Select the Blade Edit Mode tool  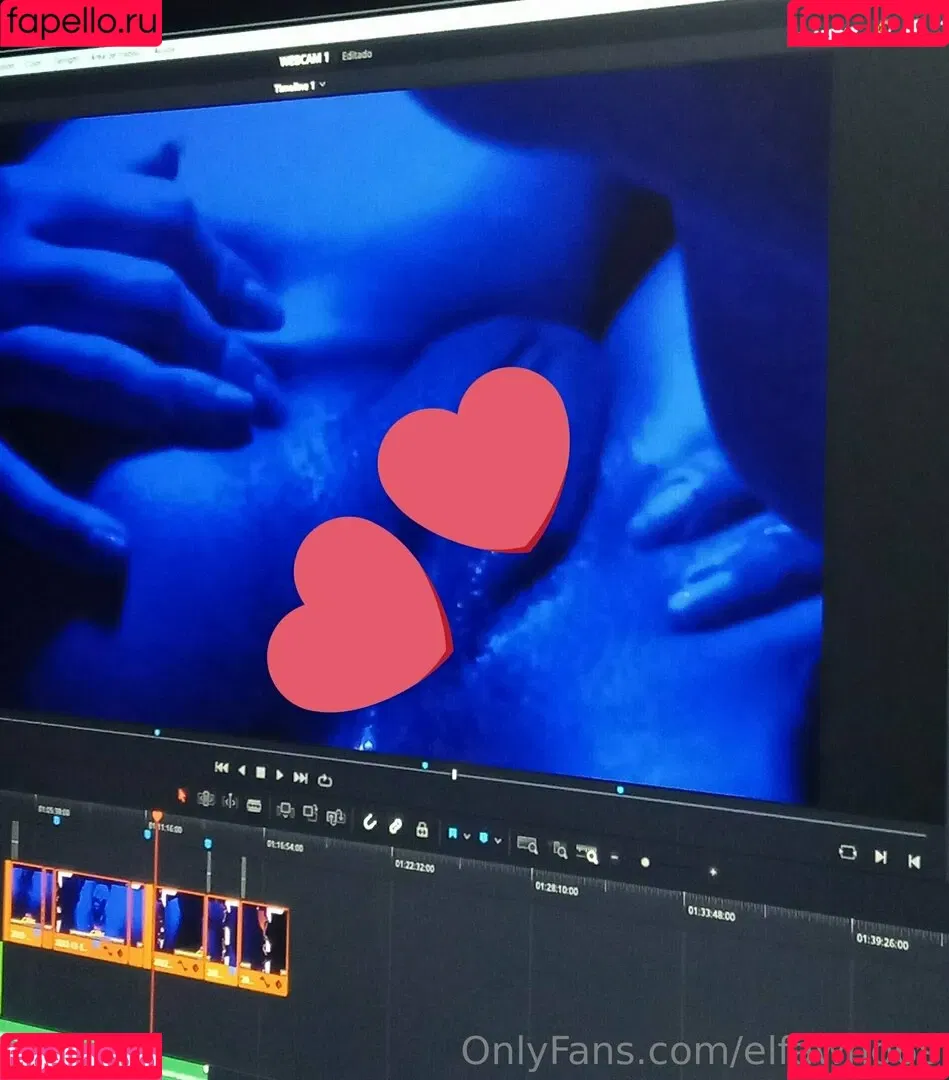click(254, 805)
